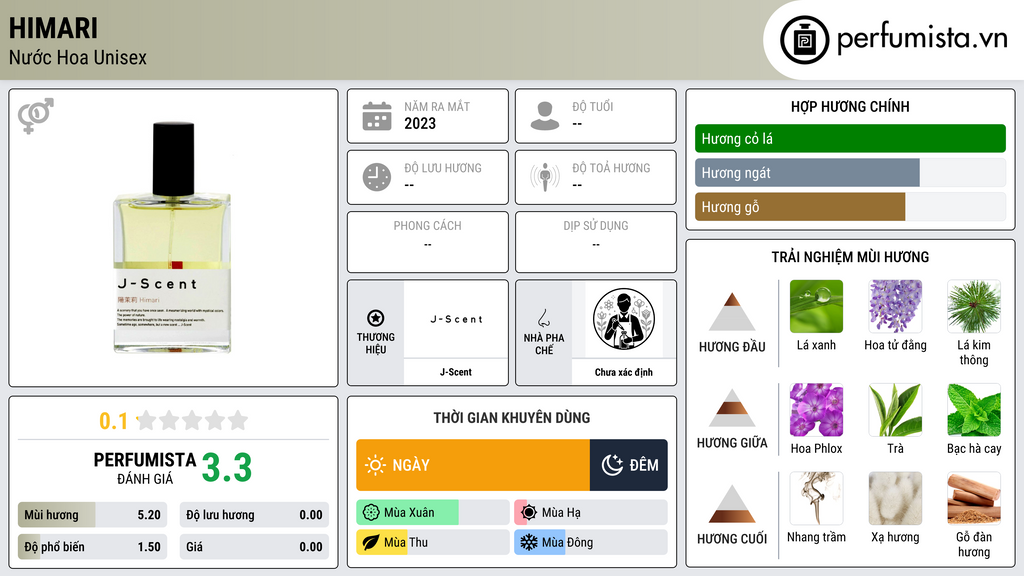Viewport: 1024px width, 576px height.
Task: Select the Ngày daytime segment
Action: pos(473,465)
